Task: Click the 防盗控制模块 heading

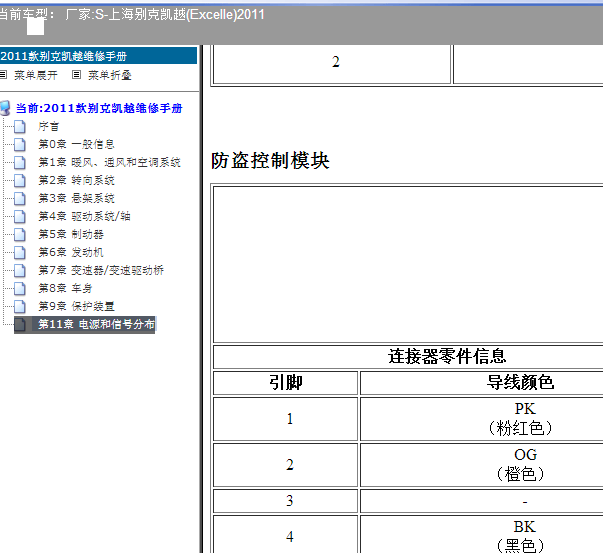Action: (270, 160)
